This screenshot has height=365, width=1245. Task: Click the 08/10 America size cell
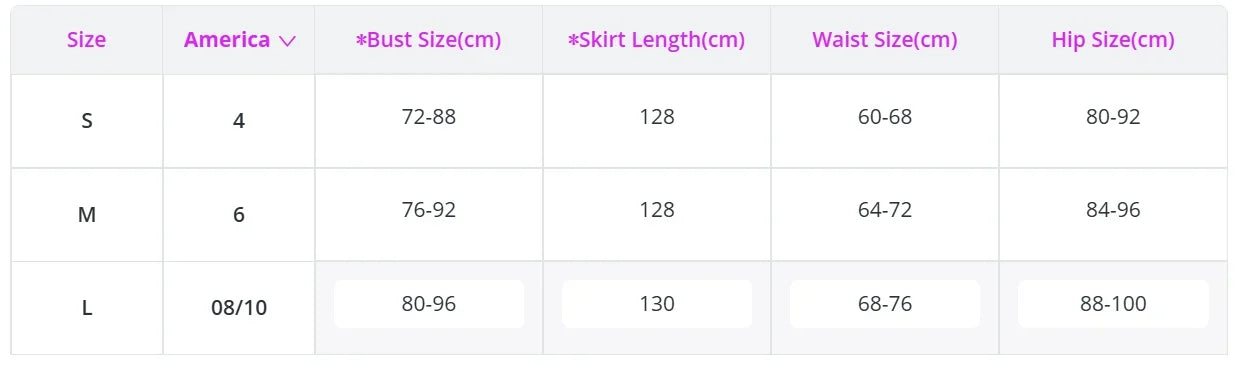click(239, 308)
